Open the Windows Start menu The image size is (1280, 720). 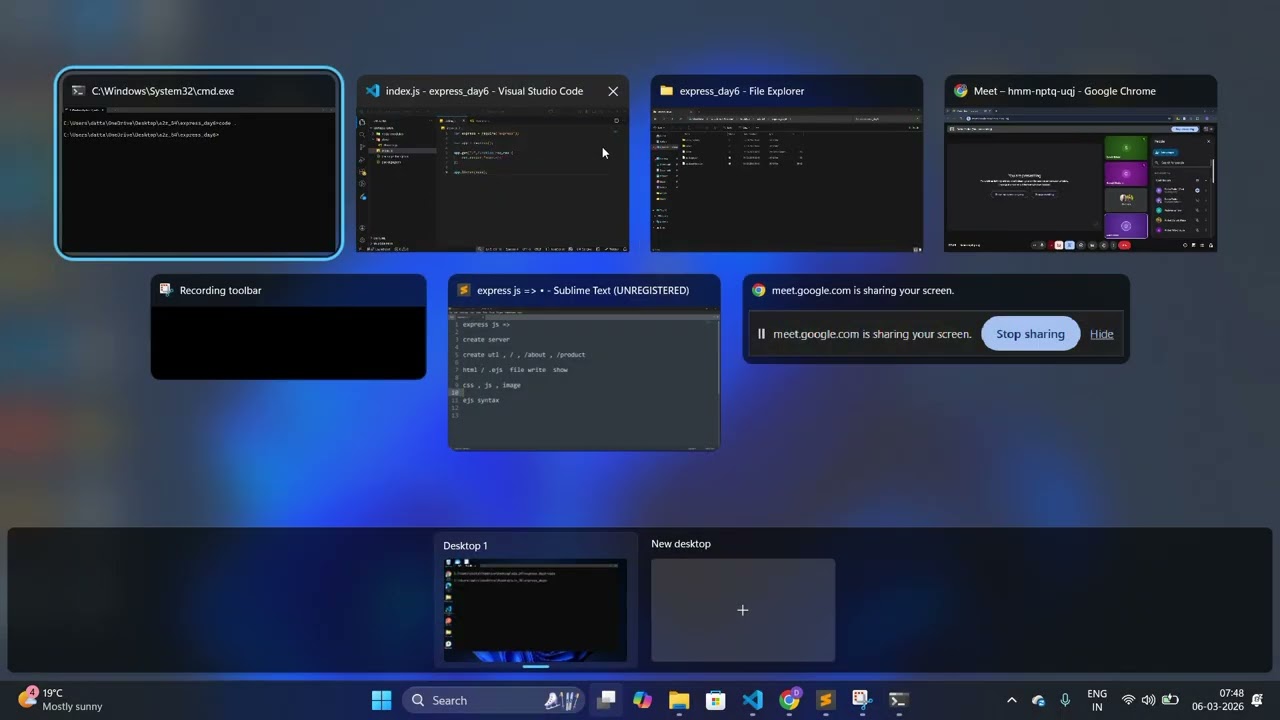pos(381,700)
